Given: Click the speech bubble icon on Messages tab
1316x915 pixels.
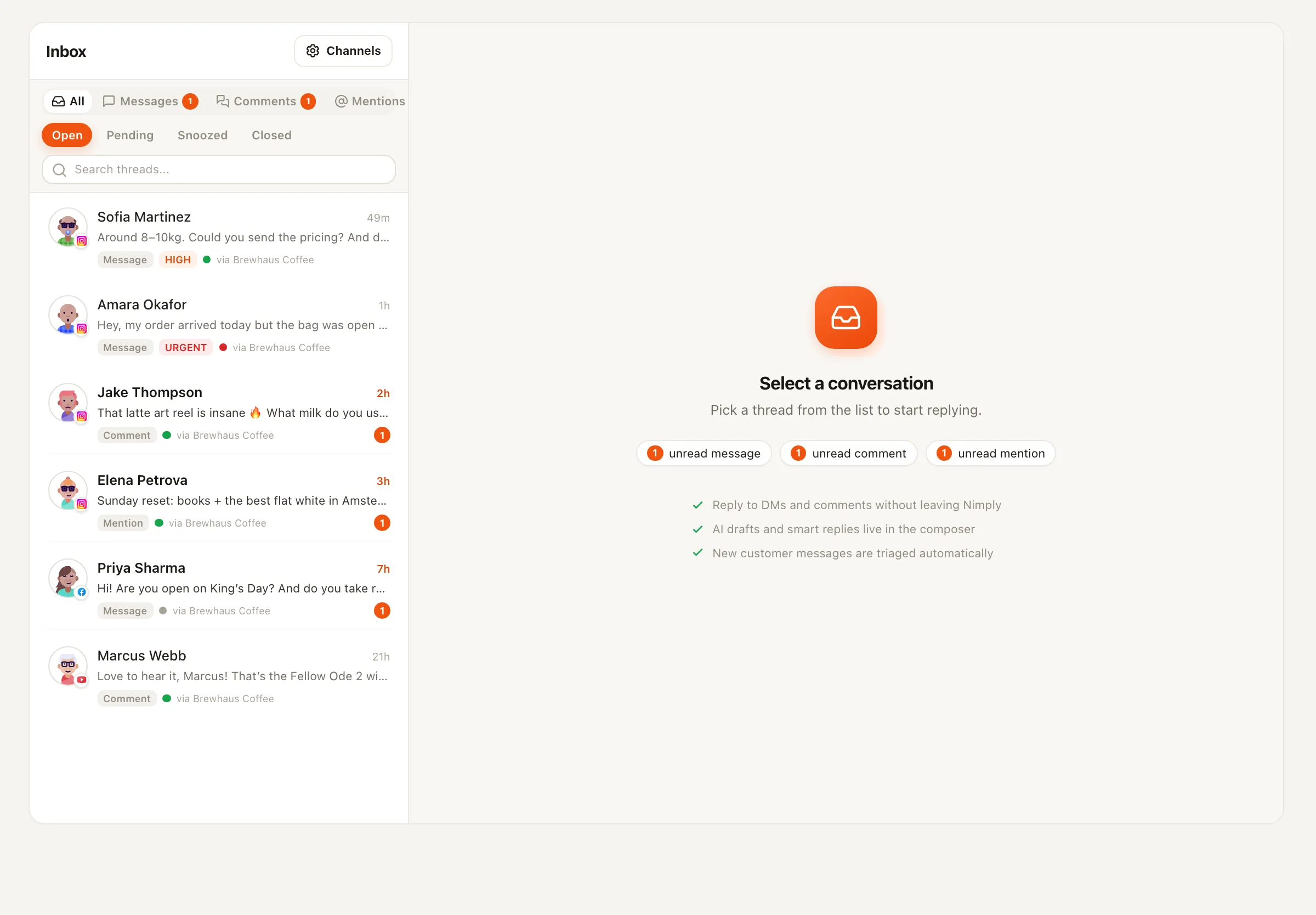Looking at the screenshot, I should (109, 101).
